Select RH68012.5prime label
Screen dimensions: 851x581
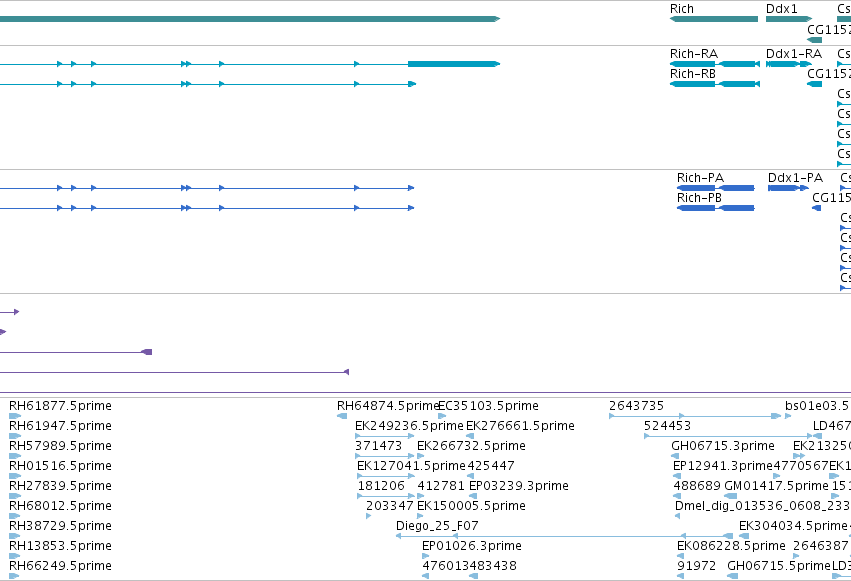(60, 506)
